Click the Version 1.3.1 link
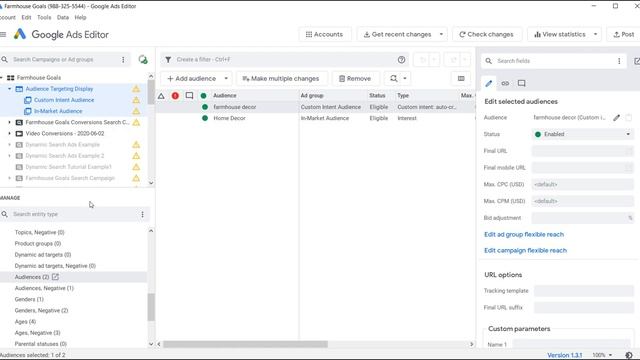 tap(564, 355)
